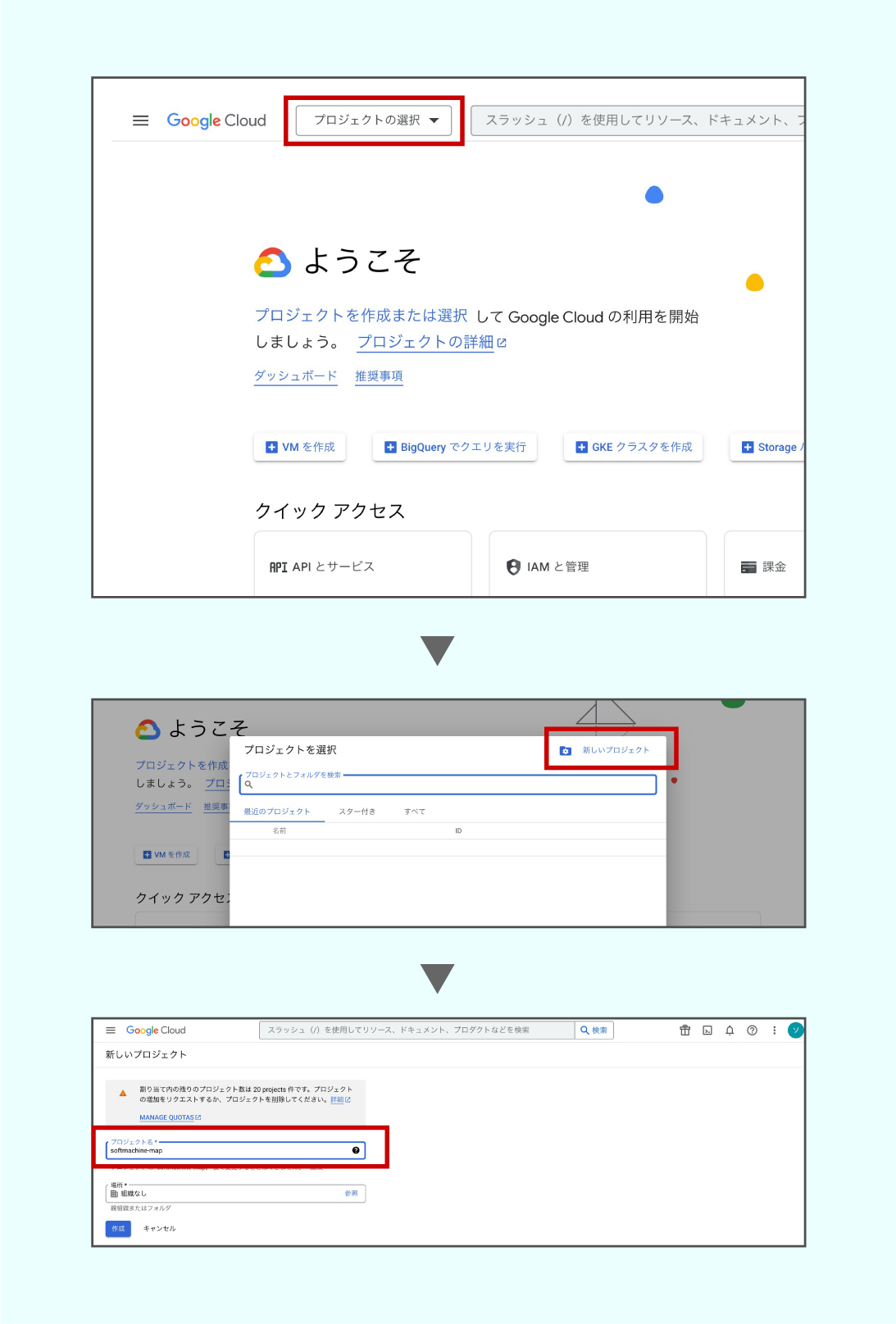Click 推奨事項 link beside the large ダッシュボード link
This screenshot has width=896, height=1324.
pyautogui.click(x=379, y=376)
